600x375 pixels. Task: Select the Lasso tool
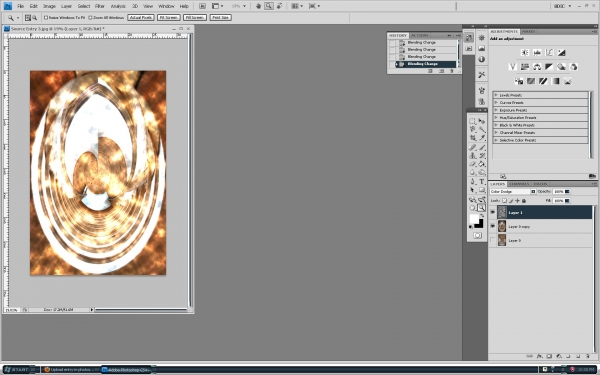tap(473, 129)
